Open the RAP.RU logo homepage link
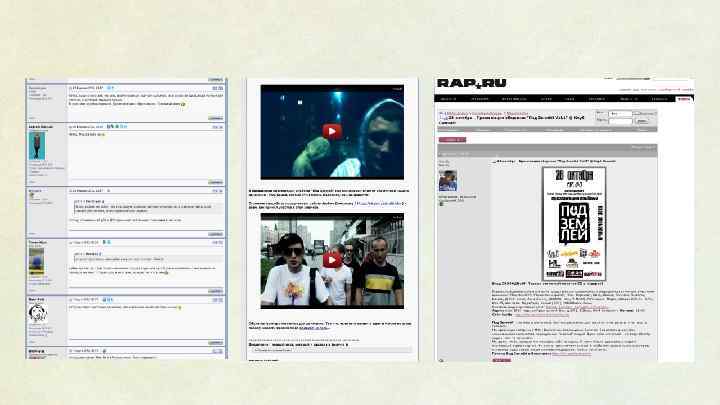 pos(472,83)
